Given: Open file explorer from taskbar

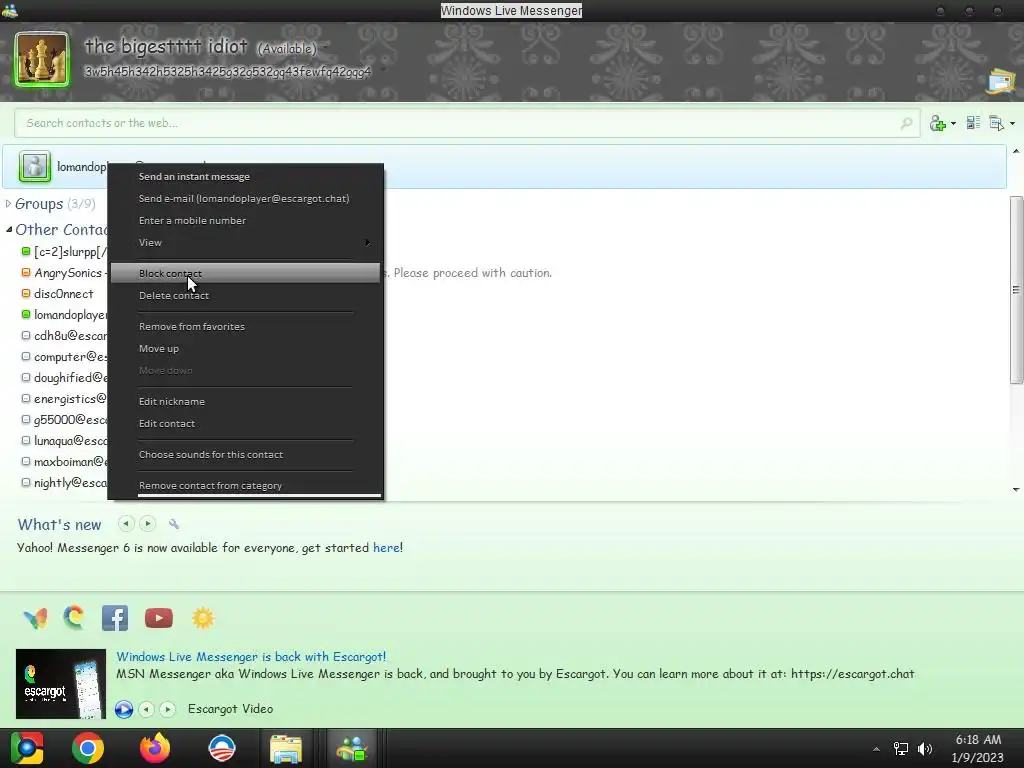Looking at the screenshot, I should pyautogui.click(x=286, y=748).
